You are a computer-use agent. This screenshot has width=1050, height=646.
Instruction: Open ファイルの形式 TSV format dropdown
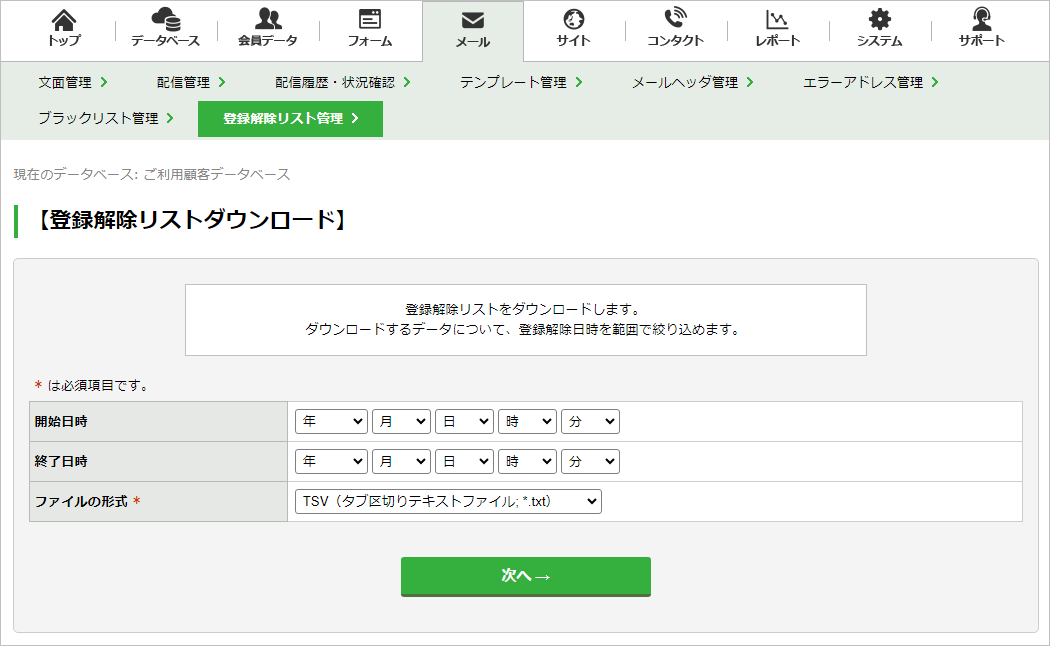[448, 501]
